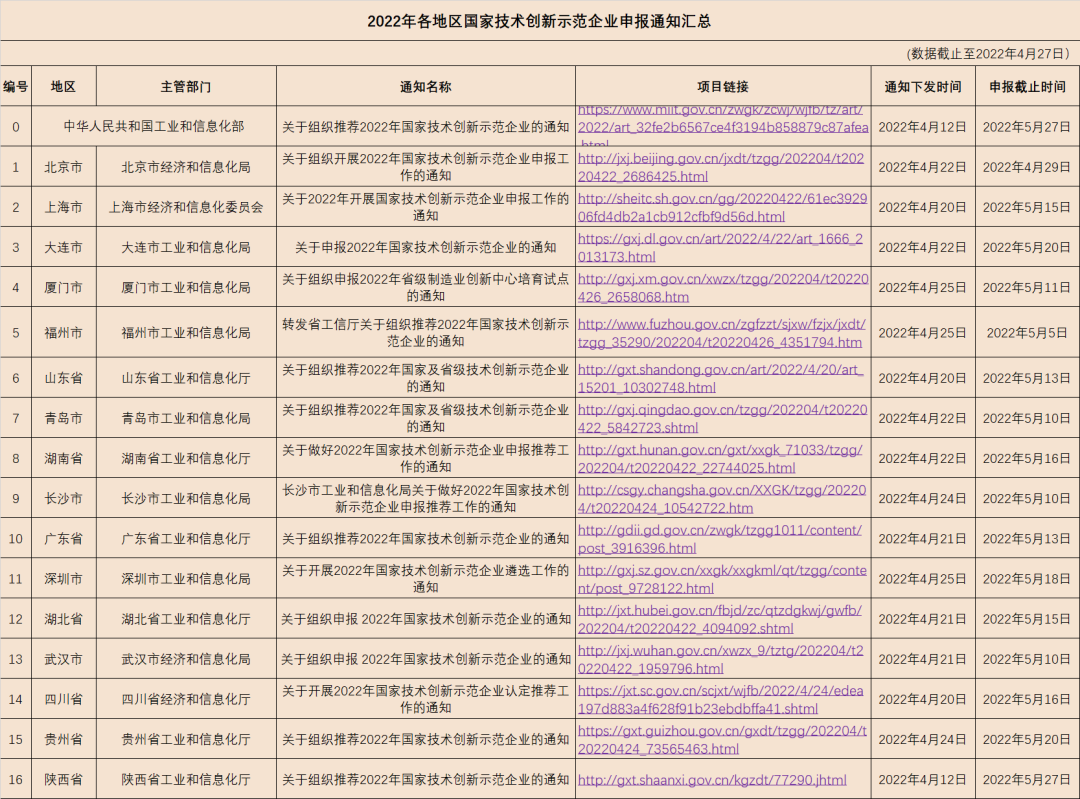Screen dimensions: 1080x799
Task: Select Shenzhen's deadline cell 2022年5月18日
Action: (1027, 579)
